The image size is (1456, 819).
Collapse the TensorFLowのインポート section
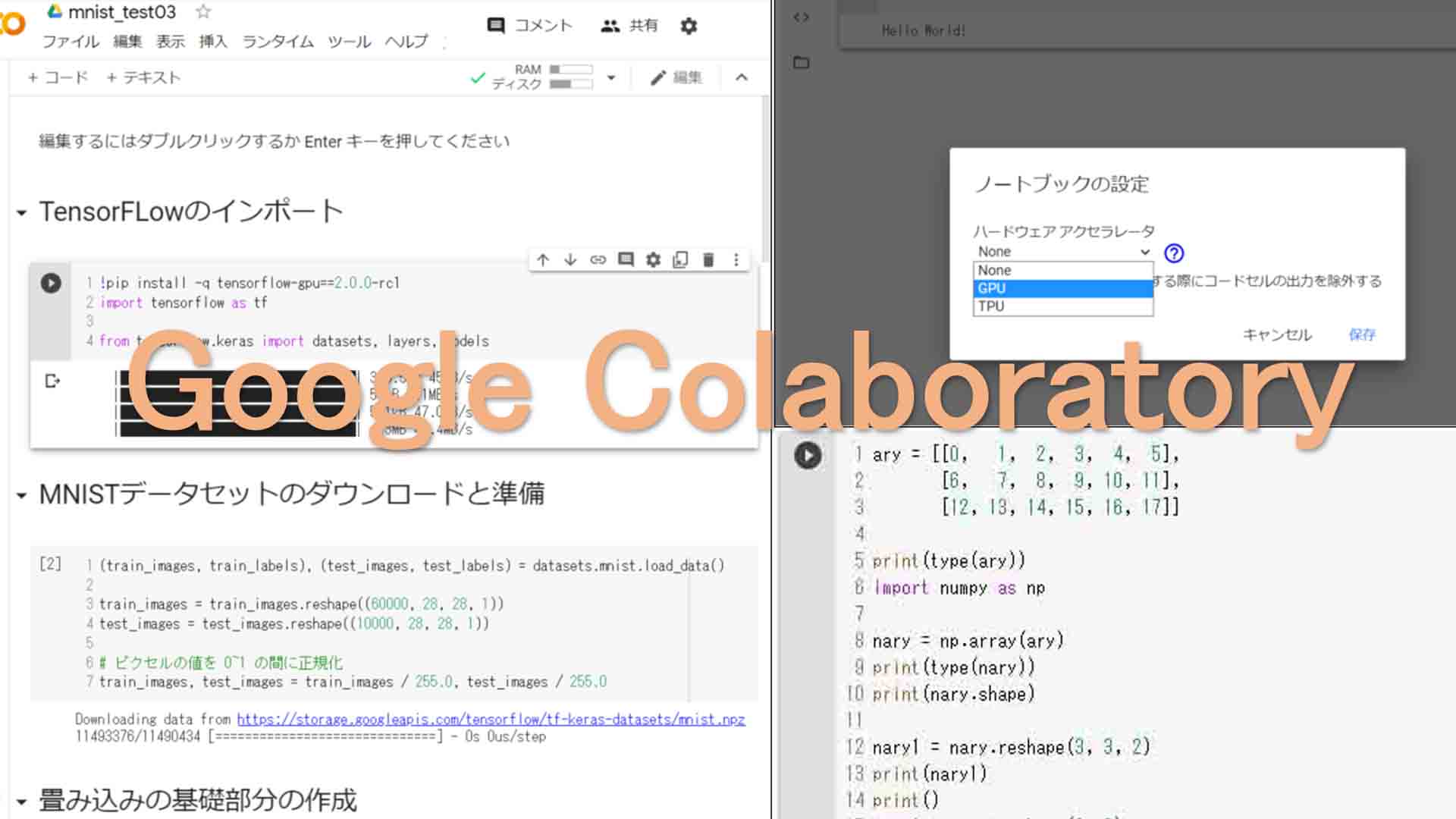22,213
